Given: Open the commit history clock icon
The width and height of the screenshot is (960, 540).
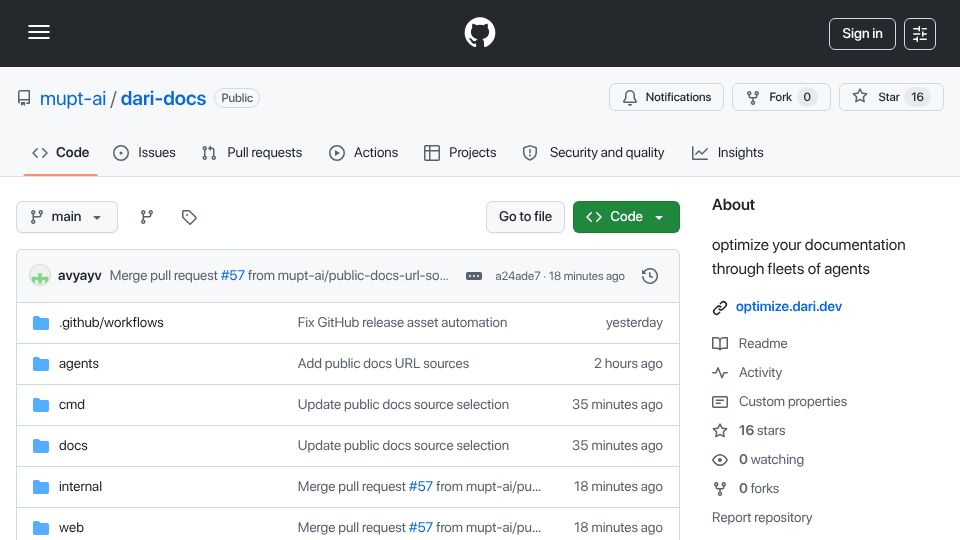Looking at the screenshot, I should (x=650, y=276).
